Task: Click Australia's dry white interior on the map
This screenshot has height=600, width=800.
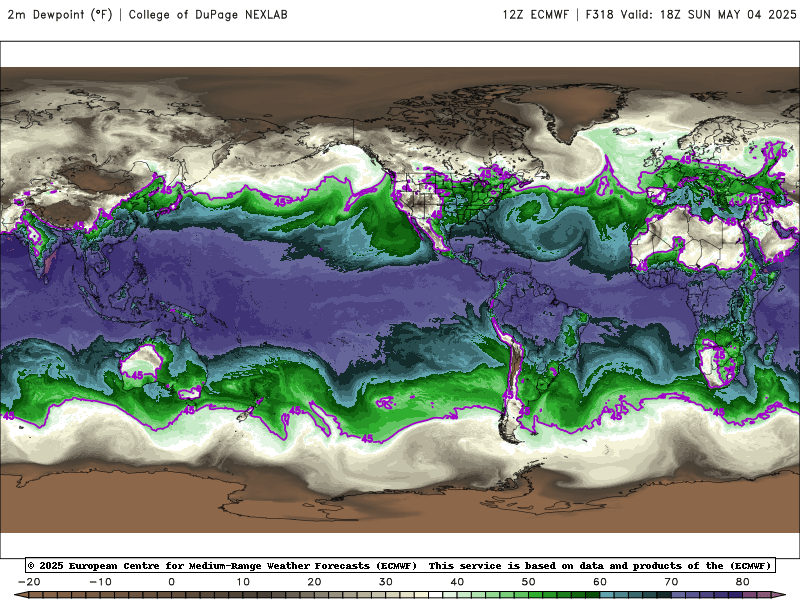Action: pyautogui.click(x=143, y=361)
